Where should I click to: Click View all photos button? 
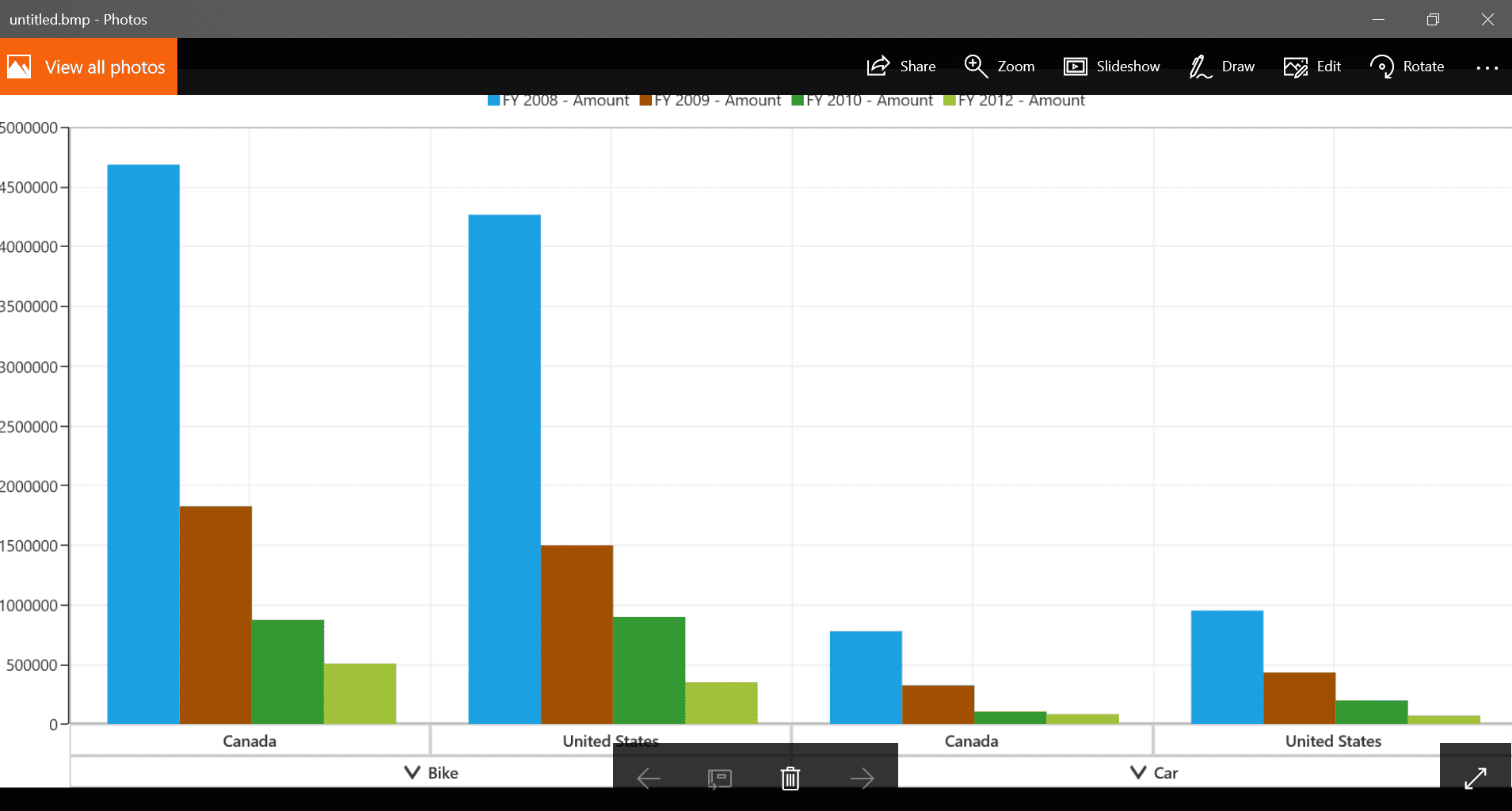[x=89, y=67]
